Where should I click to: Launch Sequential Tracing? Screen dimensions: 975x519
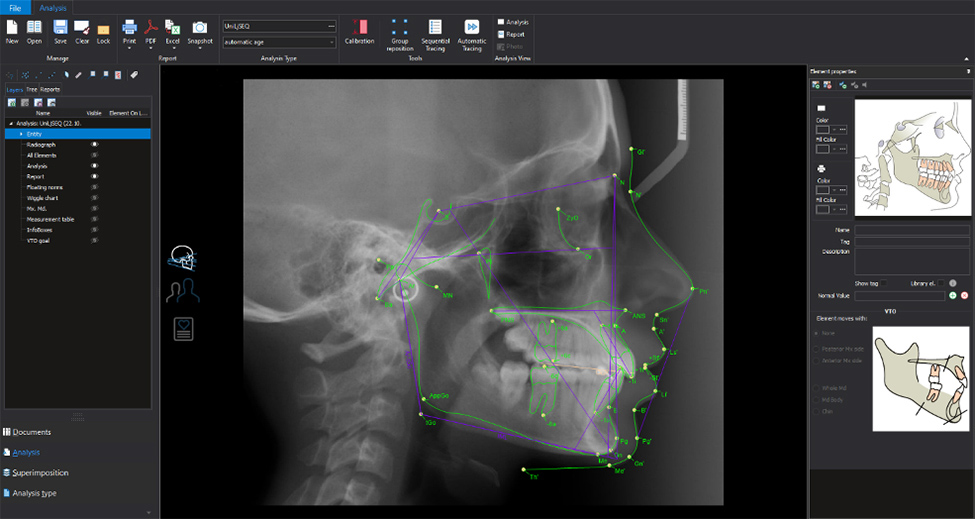coord(435,32)
